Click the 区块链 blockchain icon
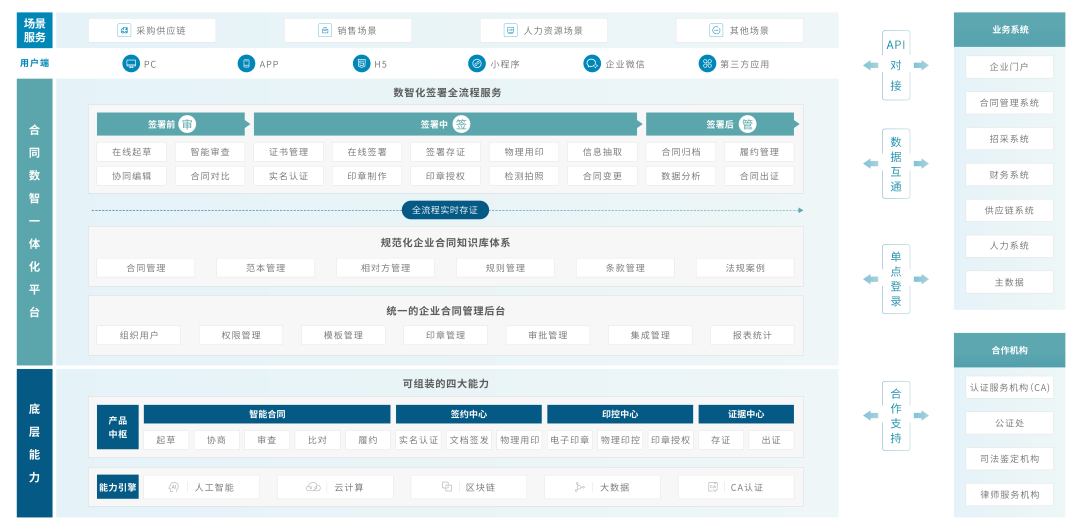This screenshot has width=1080, height=529. (447, 487)
